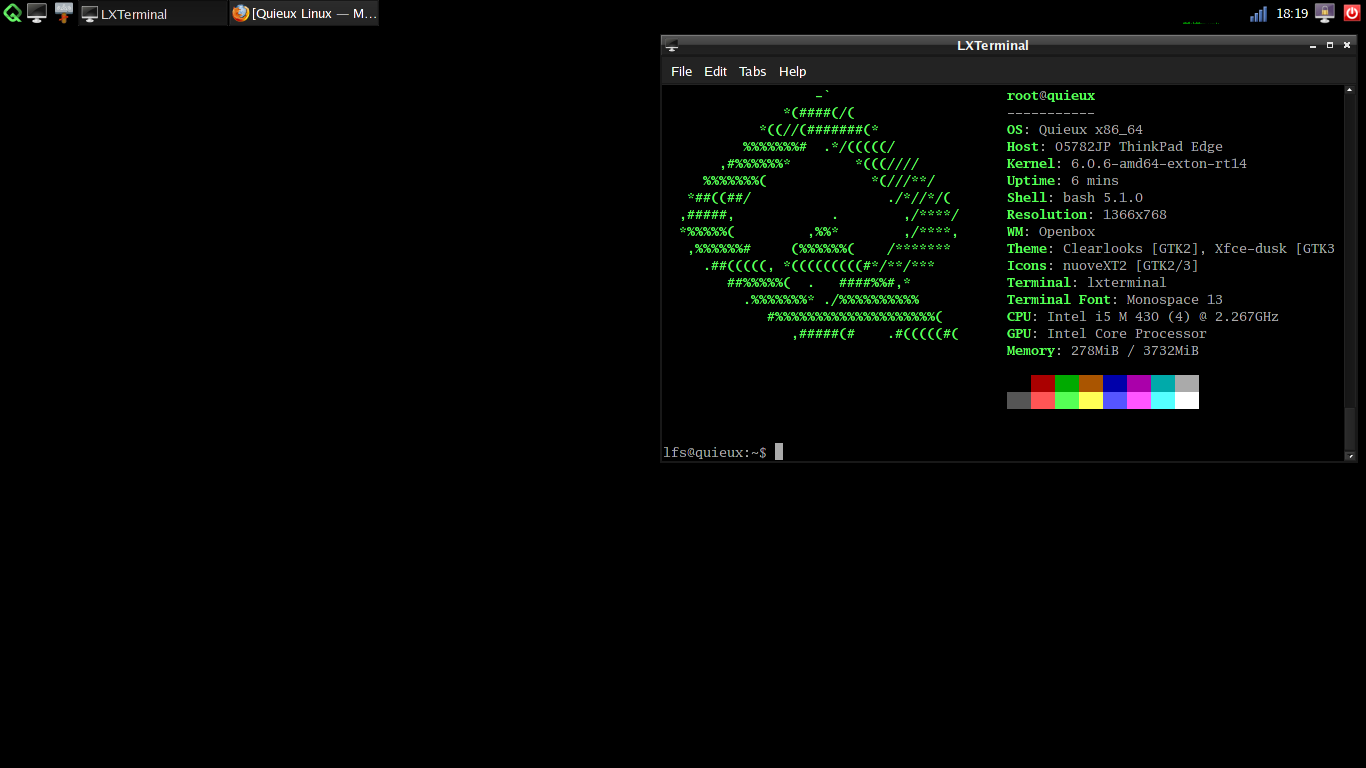Click the "nuoveXT2 [GTK2/3]" icons value
This screenshot has width=1366, height=768.
(x=1131, y=266)
